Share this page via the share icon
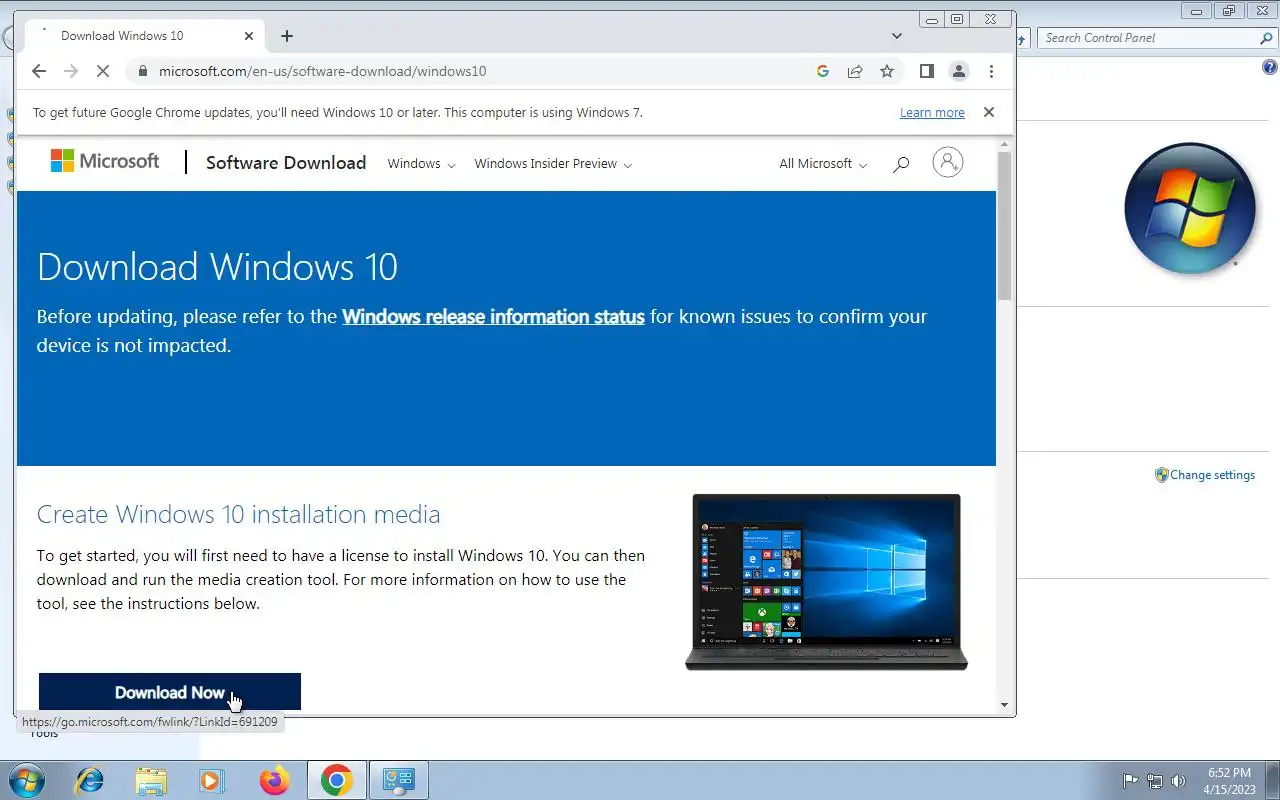This screenshot has height=800, width=1280. click(855, 71)
